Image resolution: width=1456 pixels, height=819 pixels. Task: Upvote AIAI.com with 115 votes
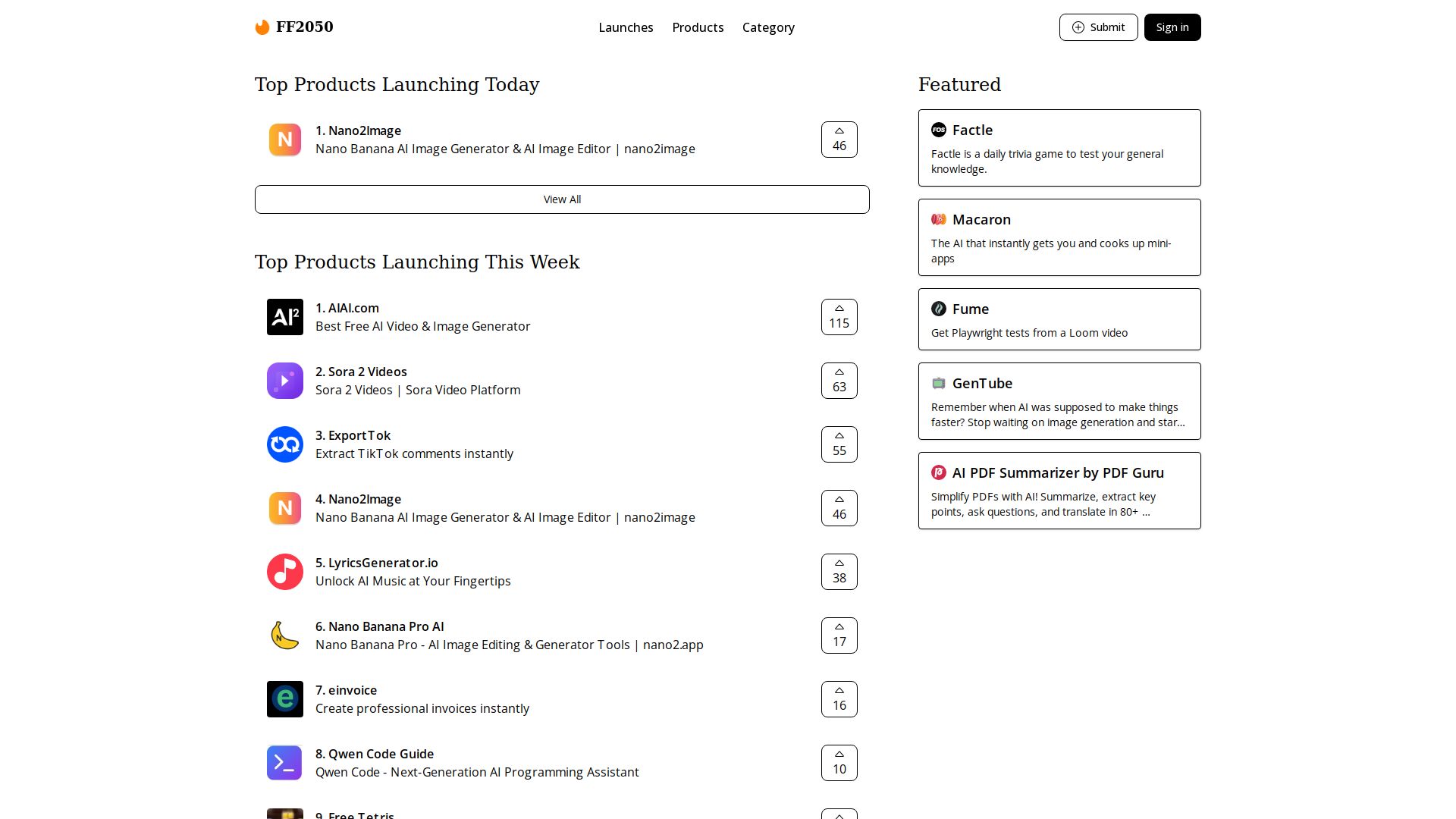tap(839, 317)
